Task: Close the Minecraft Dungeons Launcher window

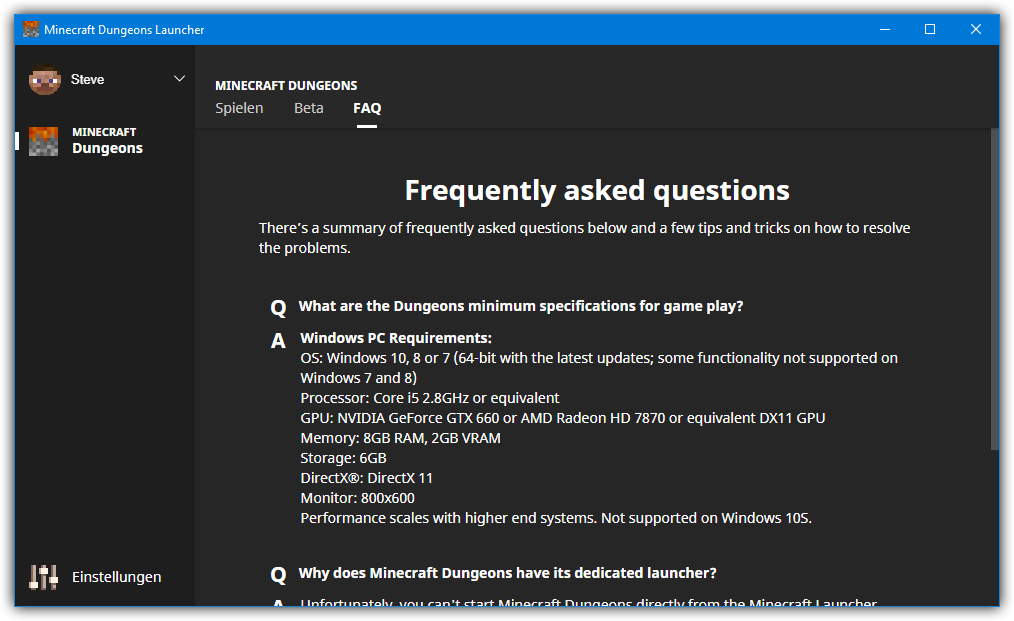Action: 976,29
